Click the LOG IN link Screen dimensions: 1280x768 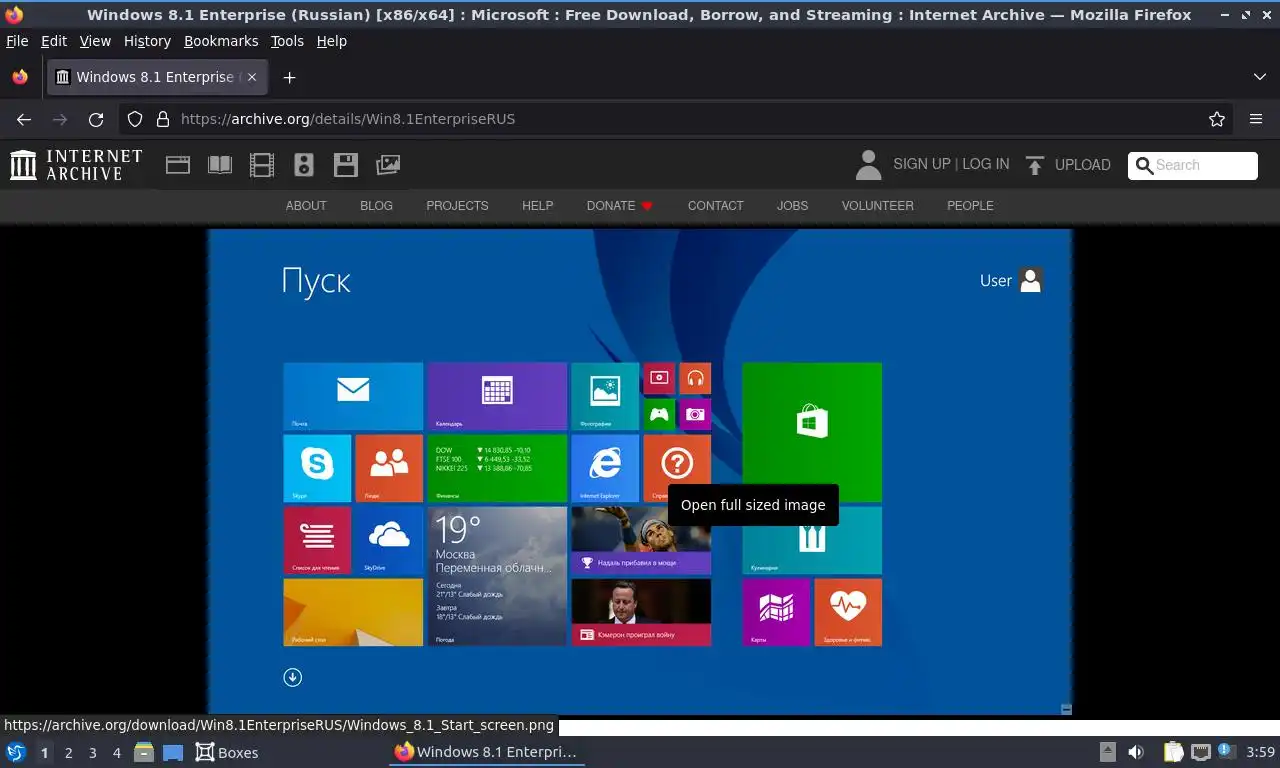tap(986, 164)
